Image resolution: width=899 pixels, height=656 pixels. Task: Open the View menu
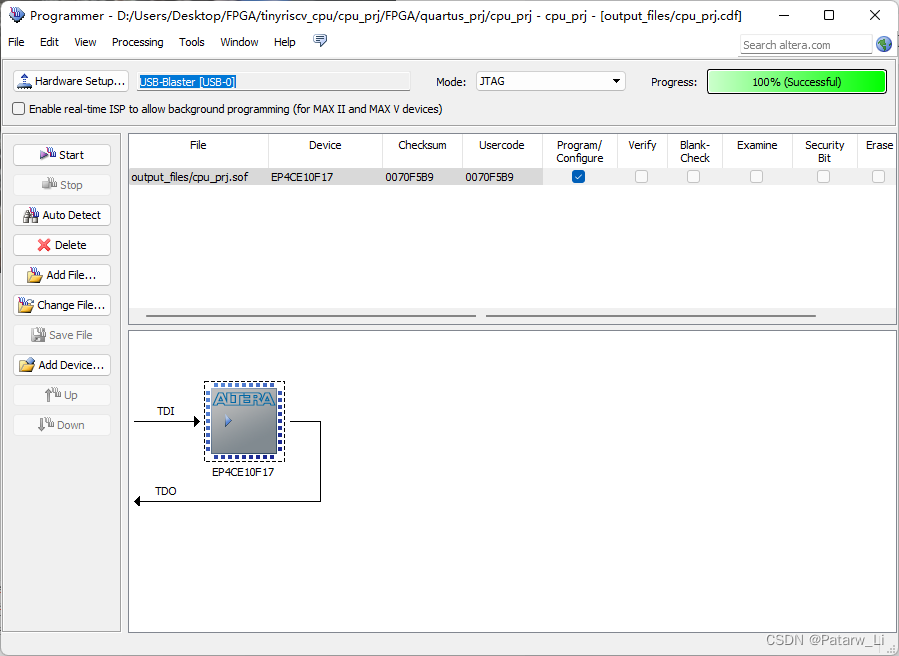pyautogui.click(x=85, y=42)
